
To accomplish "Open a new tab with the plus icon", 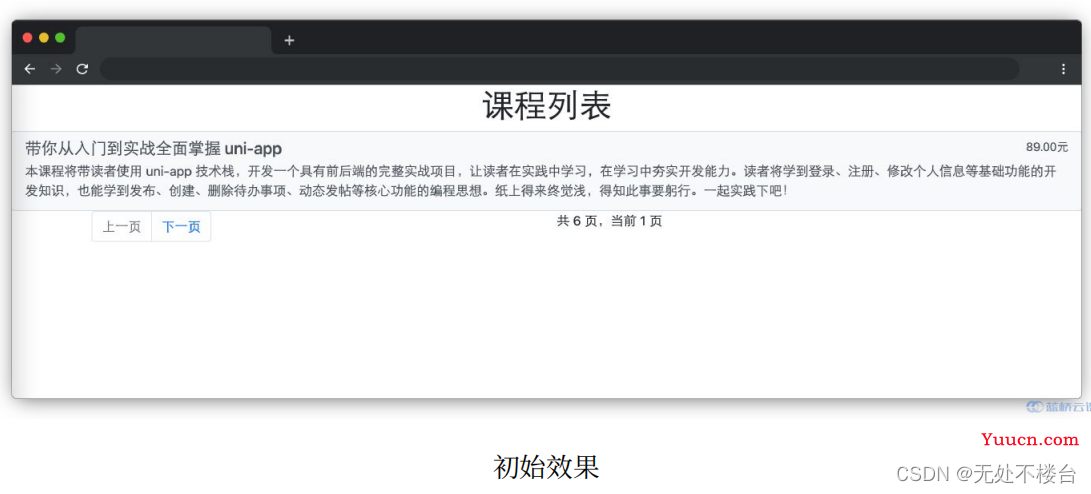I will 289,40.
